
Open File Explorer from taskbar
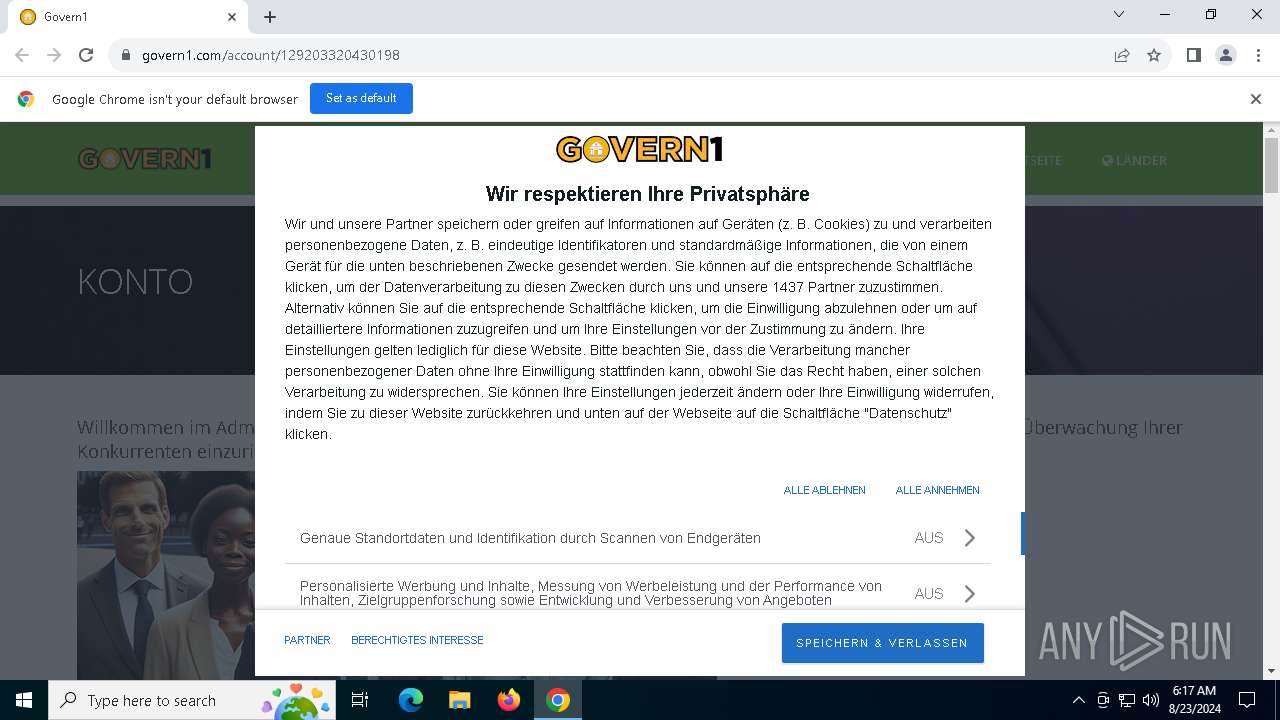tap(459, 700)
